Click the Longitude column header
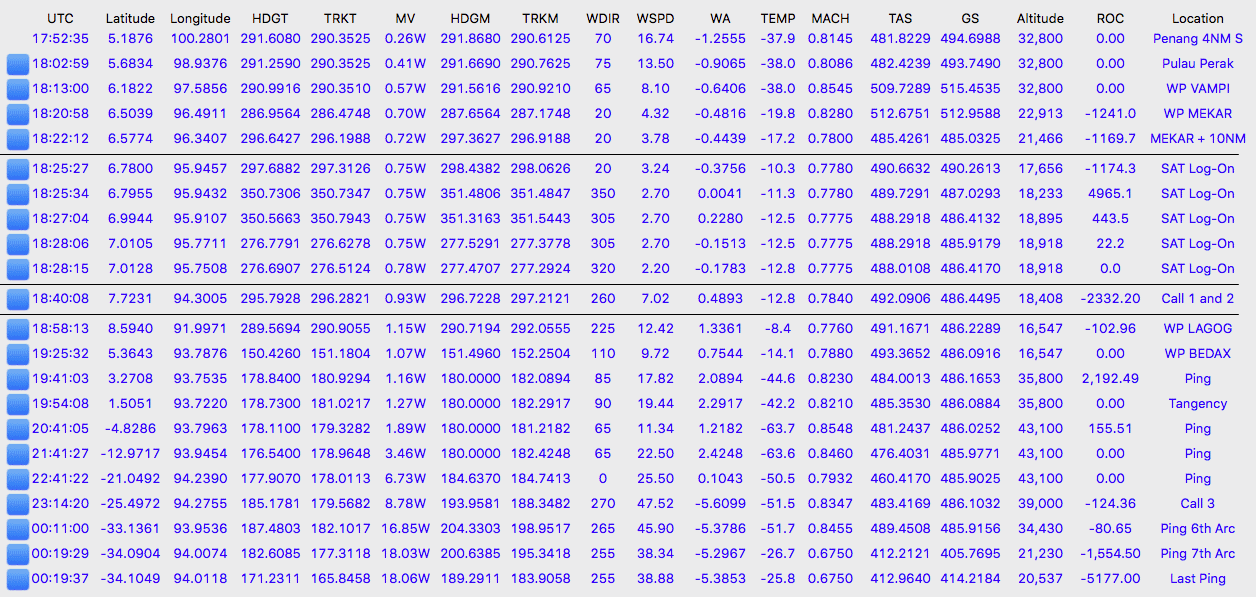This screenshot has height=597, width=1256. [x=200, y=19]
